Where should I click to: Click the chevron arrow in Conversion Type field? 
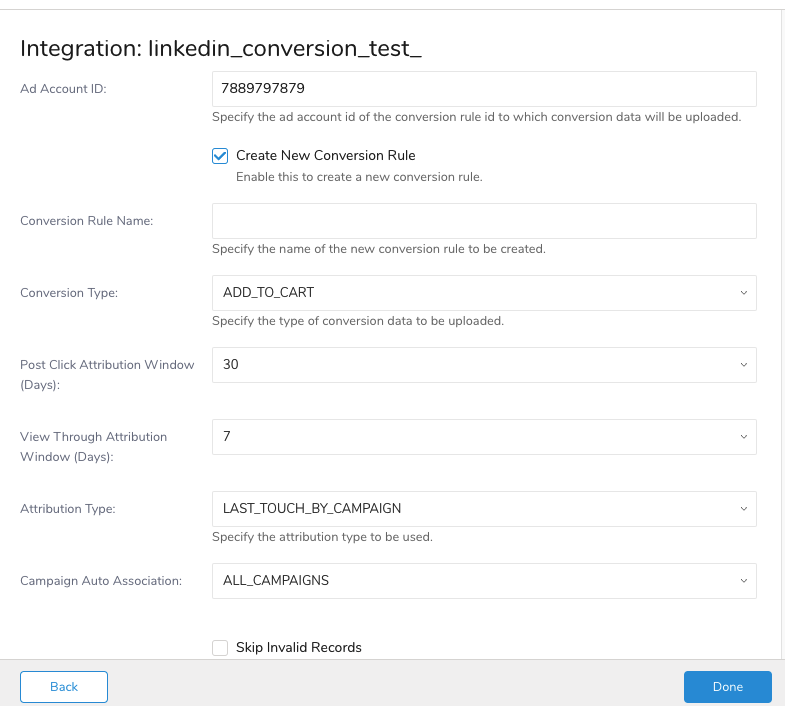pyautogui.click(x=742, y=293)
